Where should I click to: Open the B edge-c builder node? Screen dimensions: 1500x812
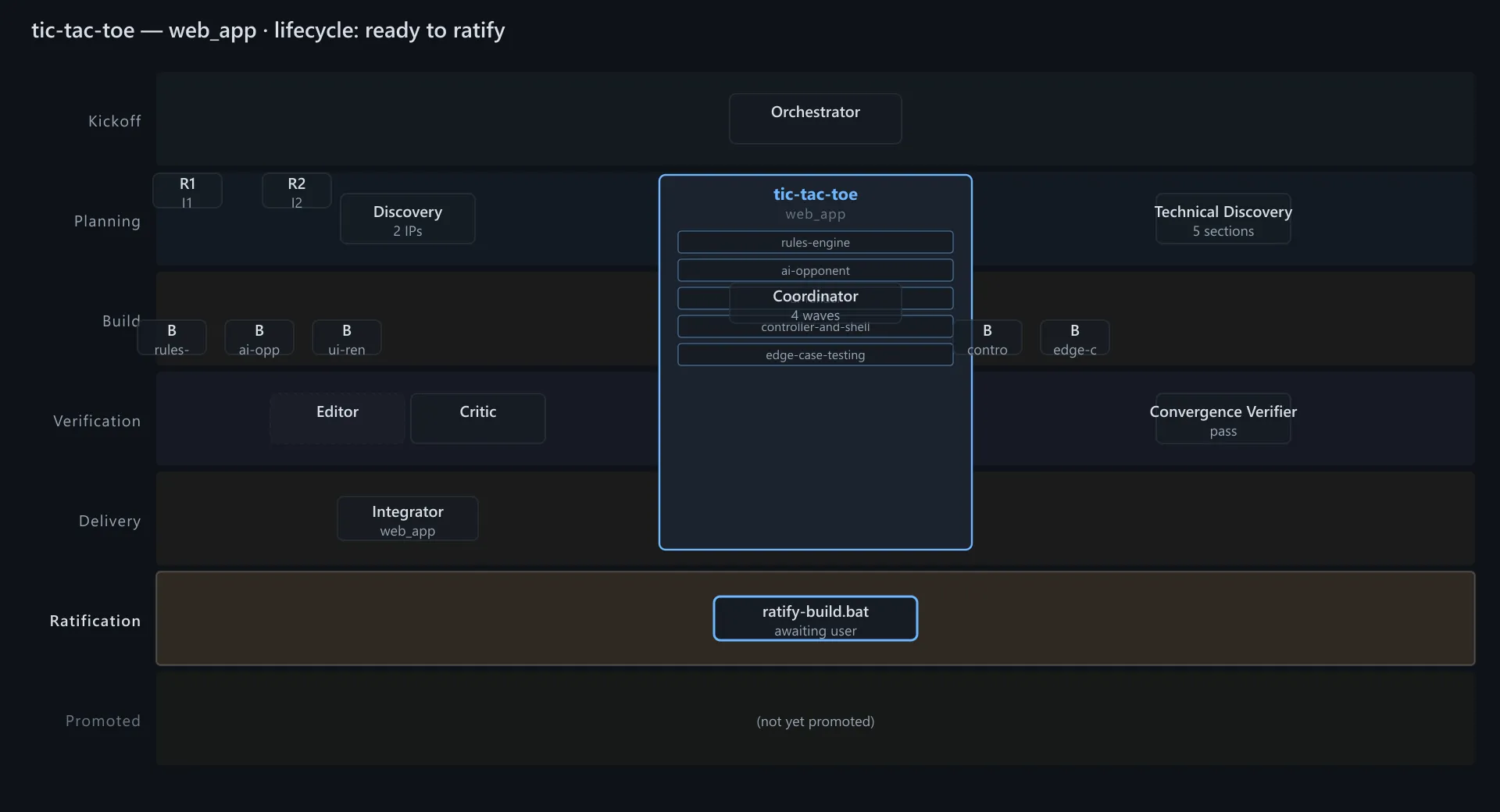click(x=1075, y=337)
